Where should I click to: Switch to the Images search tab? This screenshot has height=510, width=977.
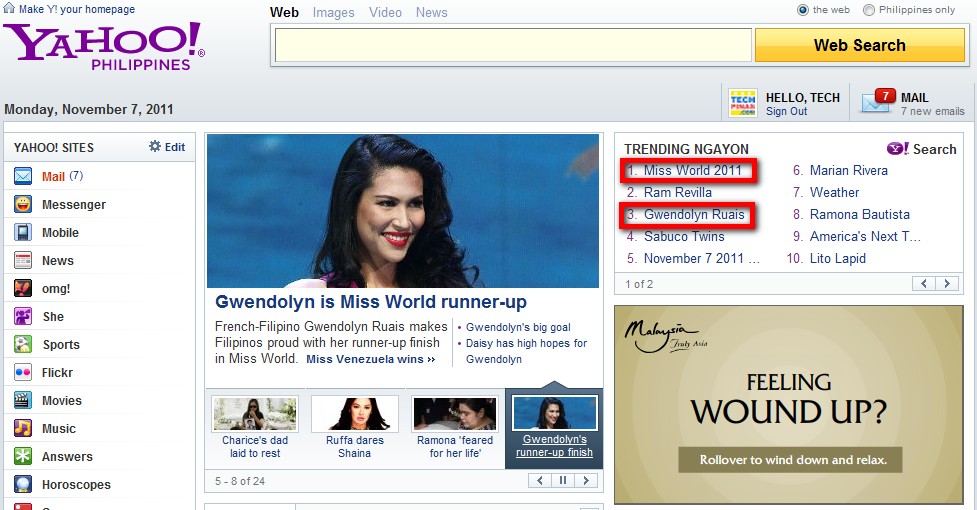333,12
